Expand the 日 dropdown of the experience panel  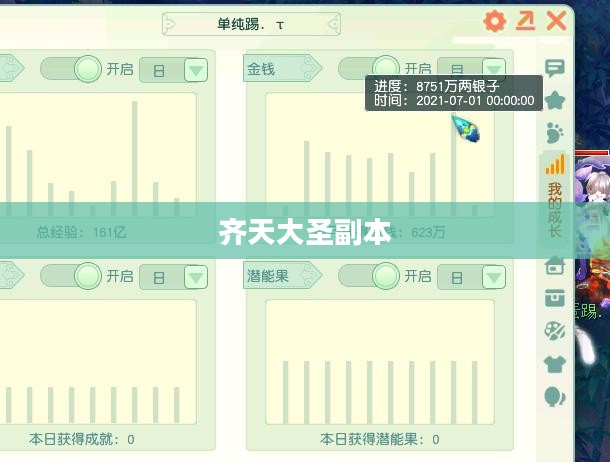(x=196, y=70)
